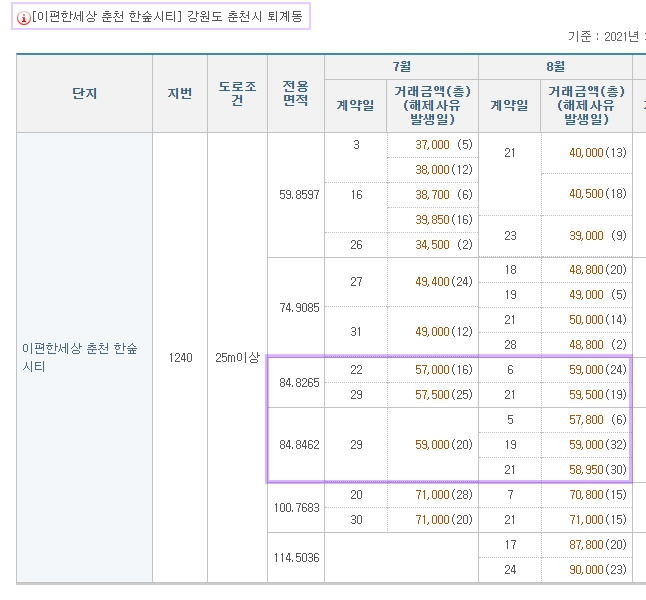The height and width of the screenshot is (600, 646).
Task: Click price 59,000(24) in August
Action: (598, 370)
